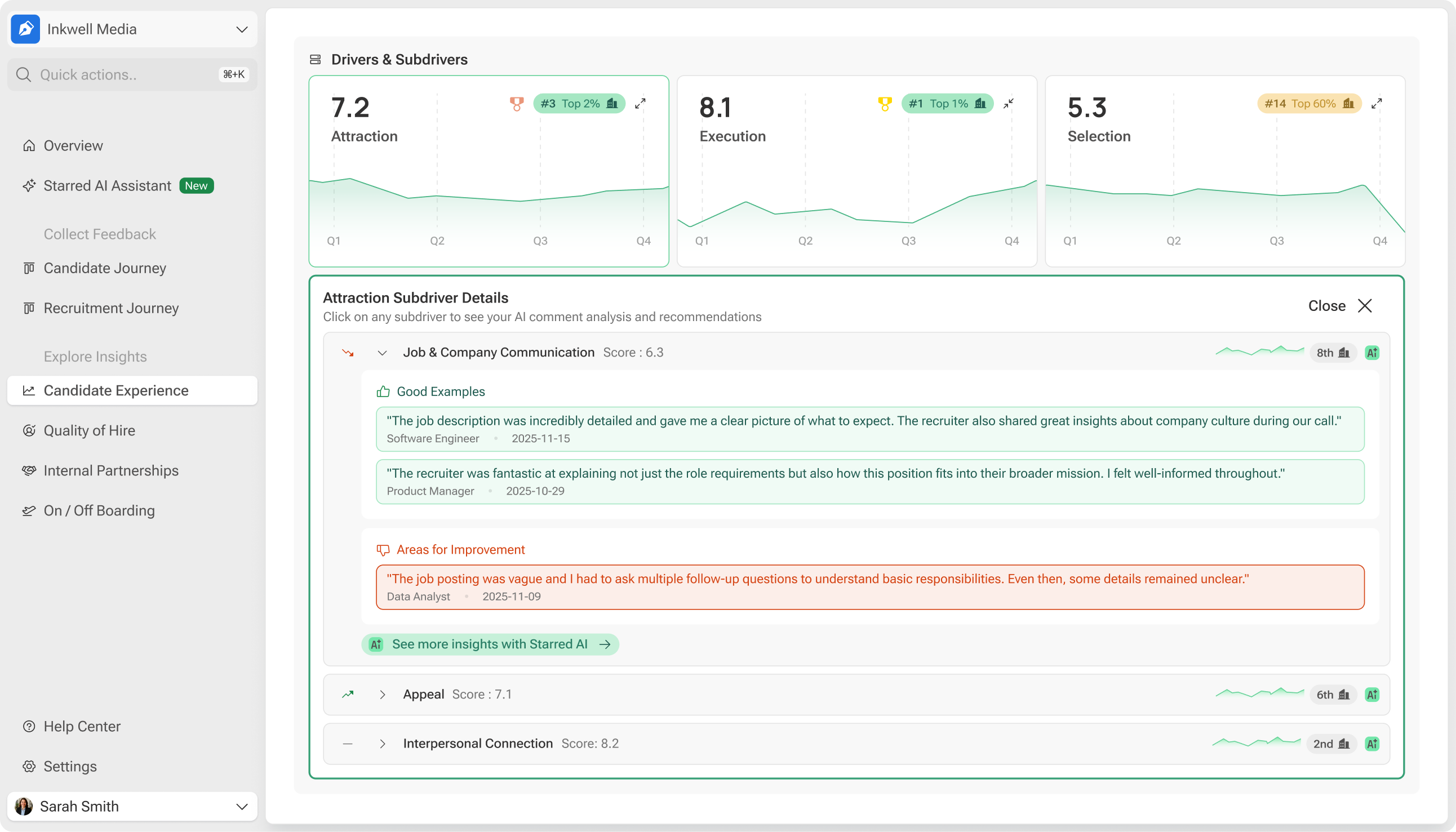Click the AI icon on Interpersonal Connection row
The height and width of the screenshot is (832, 1456).
[1372, 744]
